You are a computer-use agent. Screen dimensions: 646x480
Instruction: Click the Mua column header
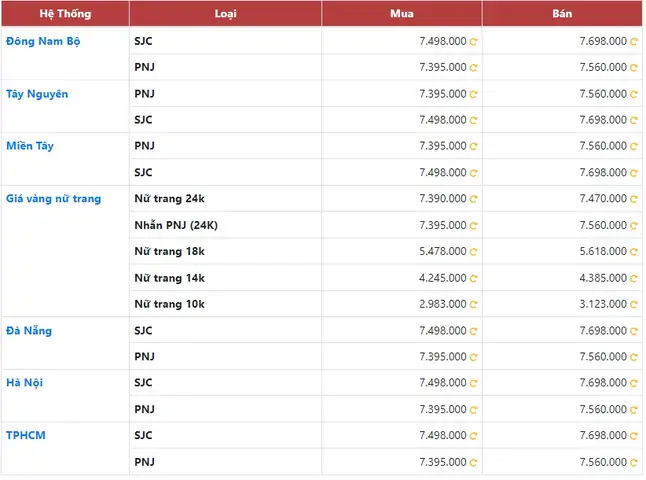pos(402,14)
